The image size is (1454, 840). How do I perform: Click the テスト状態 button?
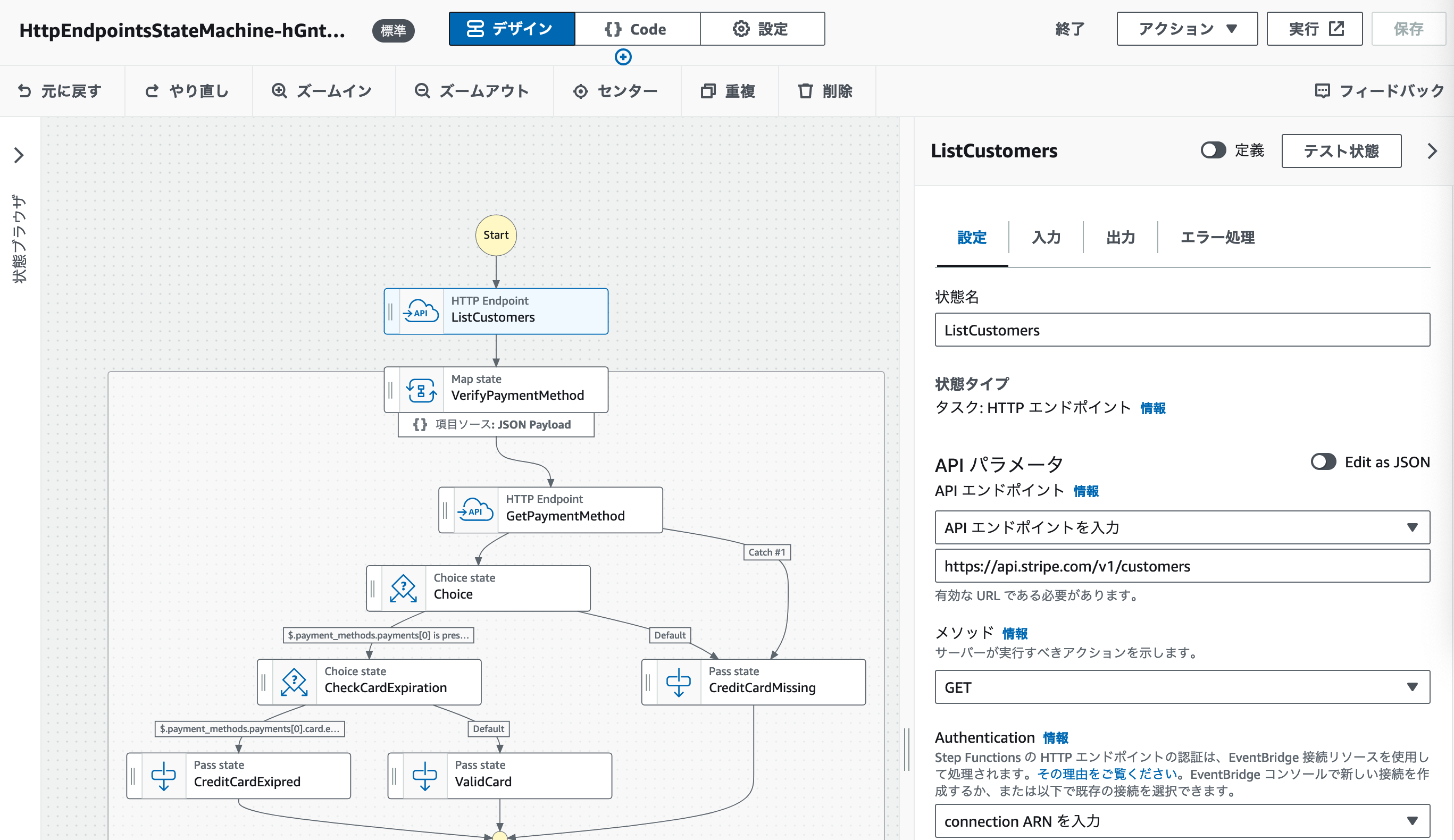click(1341, 151)
